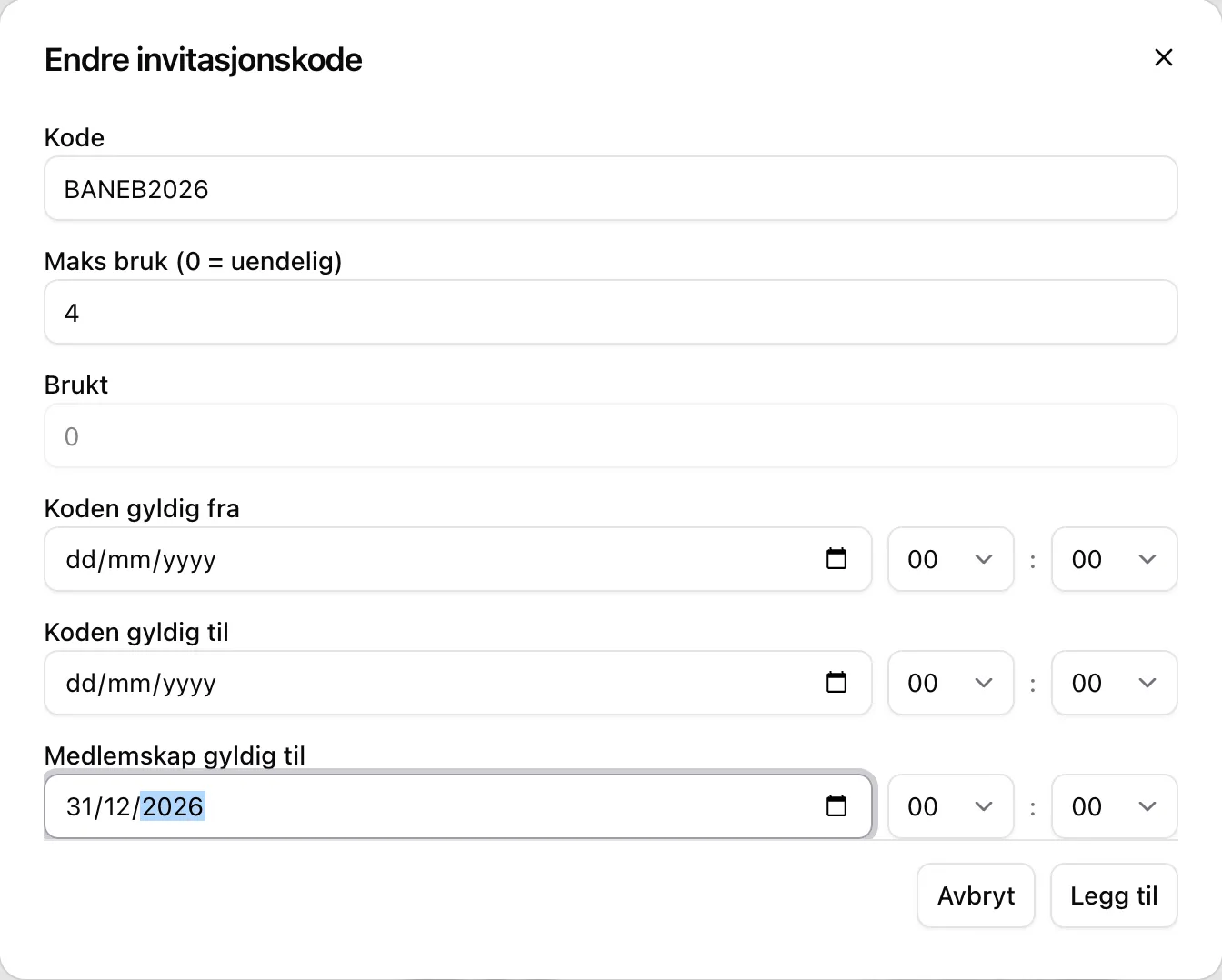The height and width of the screenshot is (980, 1222).
Task: Focus the Koden gyldig fra date field
Action: [x=458, y=559]
